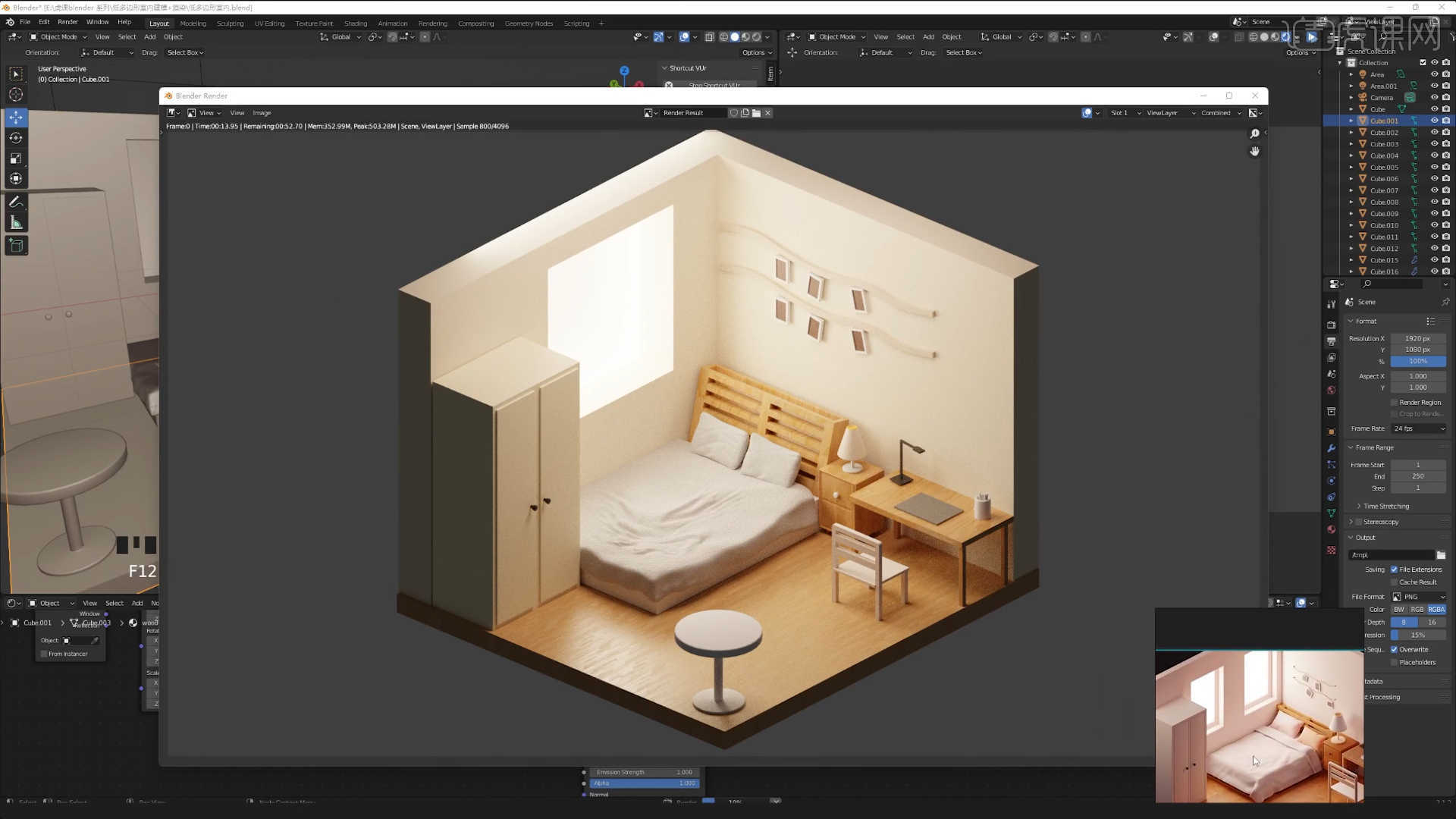Collapse the Frame Range panel

1374,447
